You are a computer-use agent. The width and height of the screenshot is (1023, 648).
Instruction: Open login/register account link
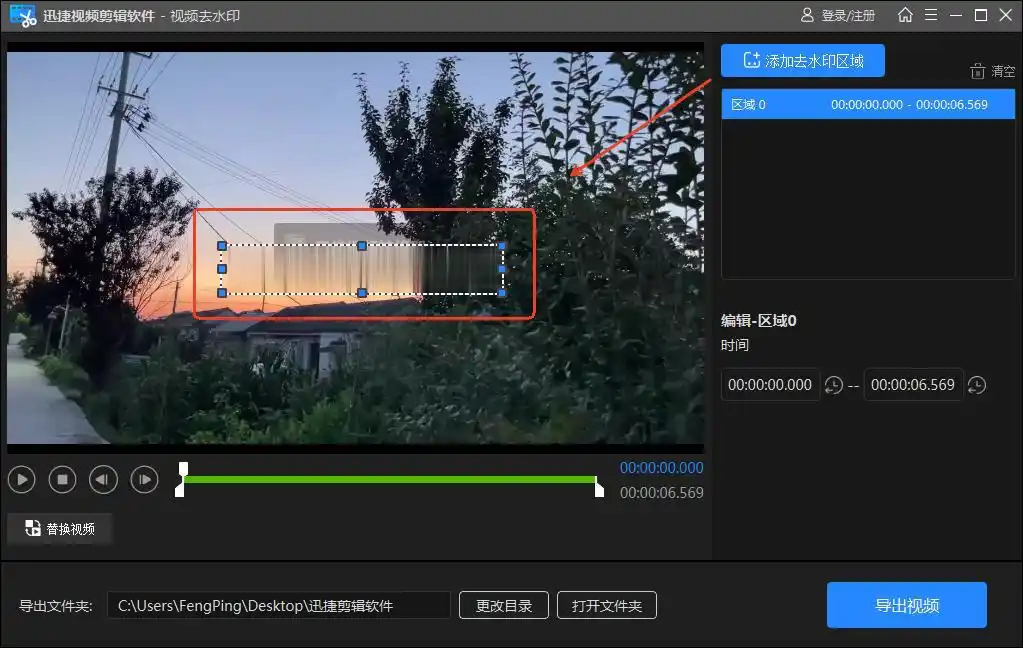click(x=838, y=15)
